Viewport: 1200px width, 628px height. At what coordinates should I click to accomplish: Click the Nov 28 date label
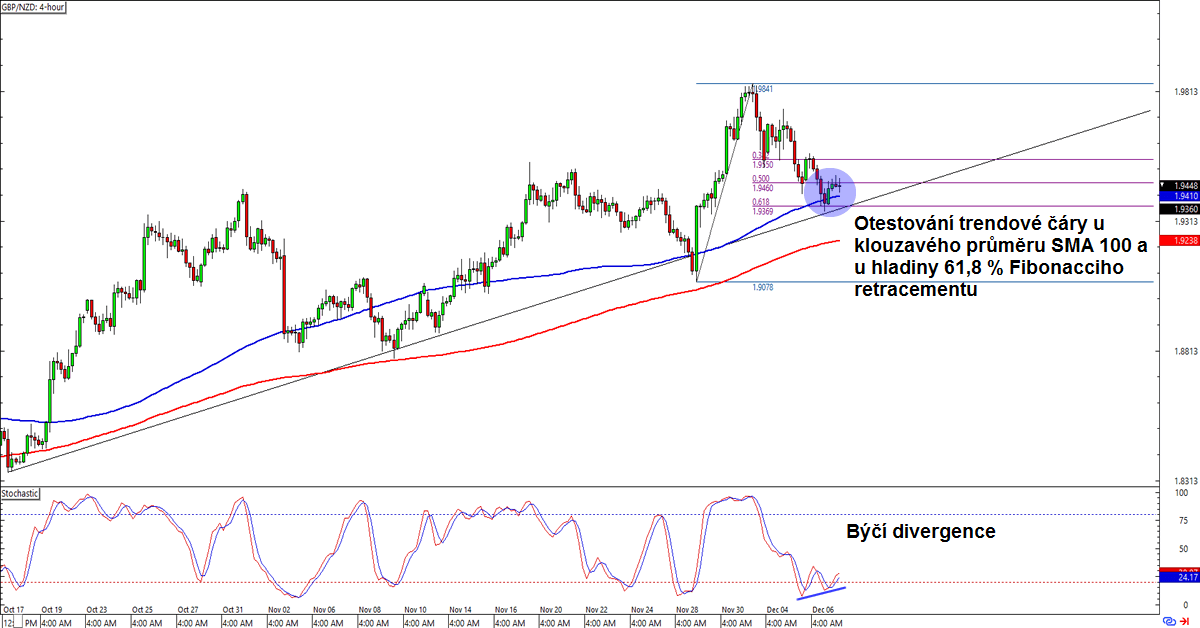[x=687, y=609]
